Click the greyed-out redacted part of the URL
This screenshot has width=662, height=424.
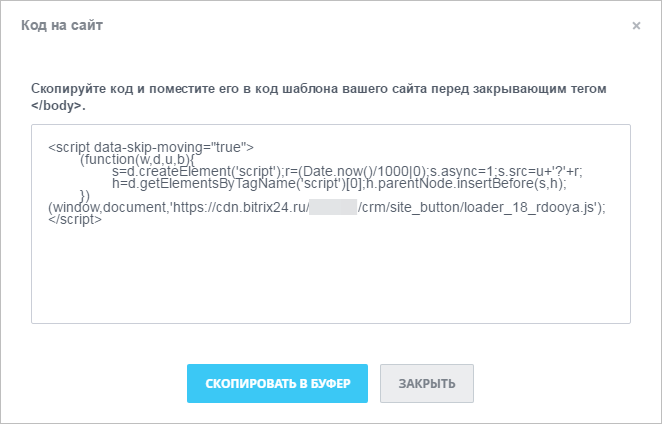click(x=333, y=207)
